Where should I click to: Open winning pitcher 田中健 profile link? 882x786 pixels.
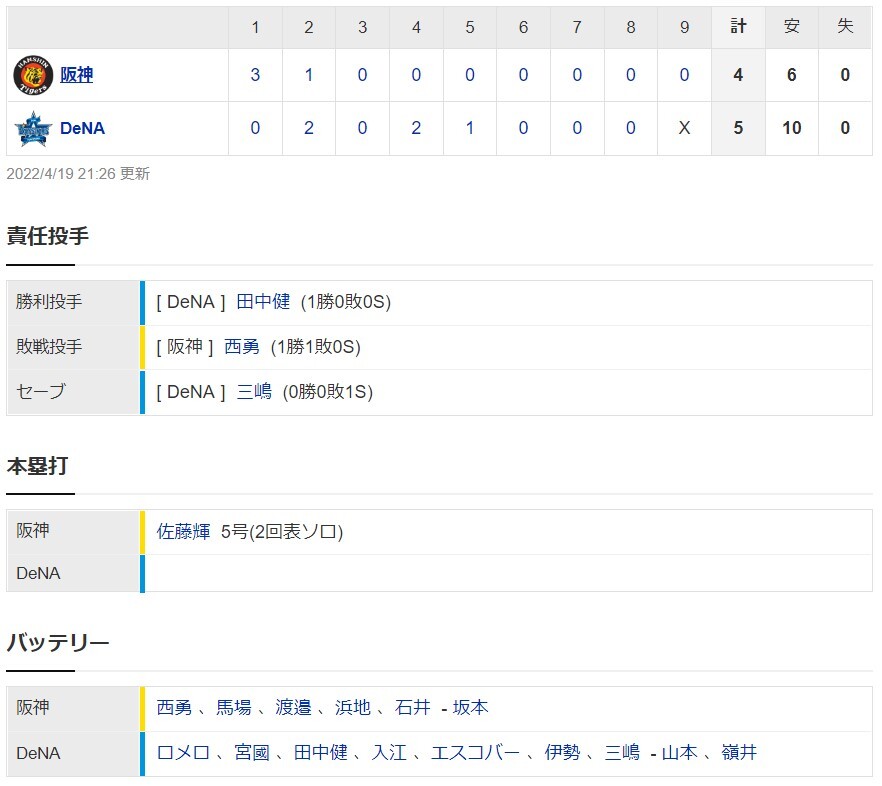(263, 302)
